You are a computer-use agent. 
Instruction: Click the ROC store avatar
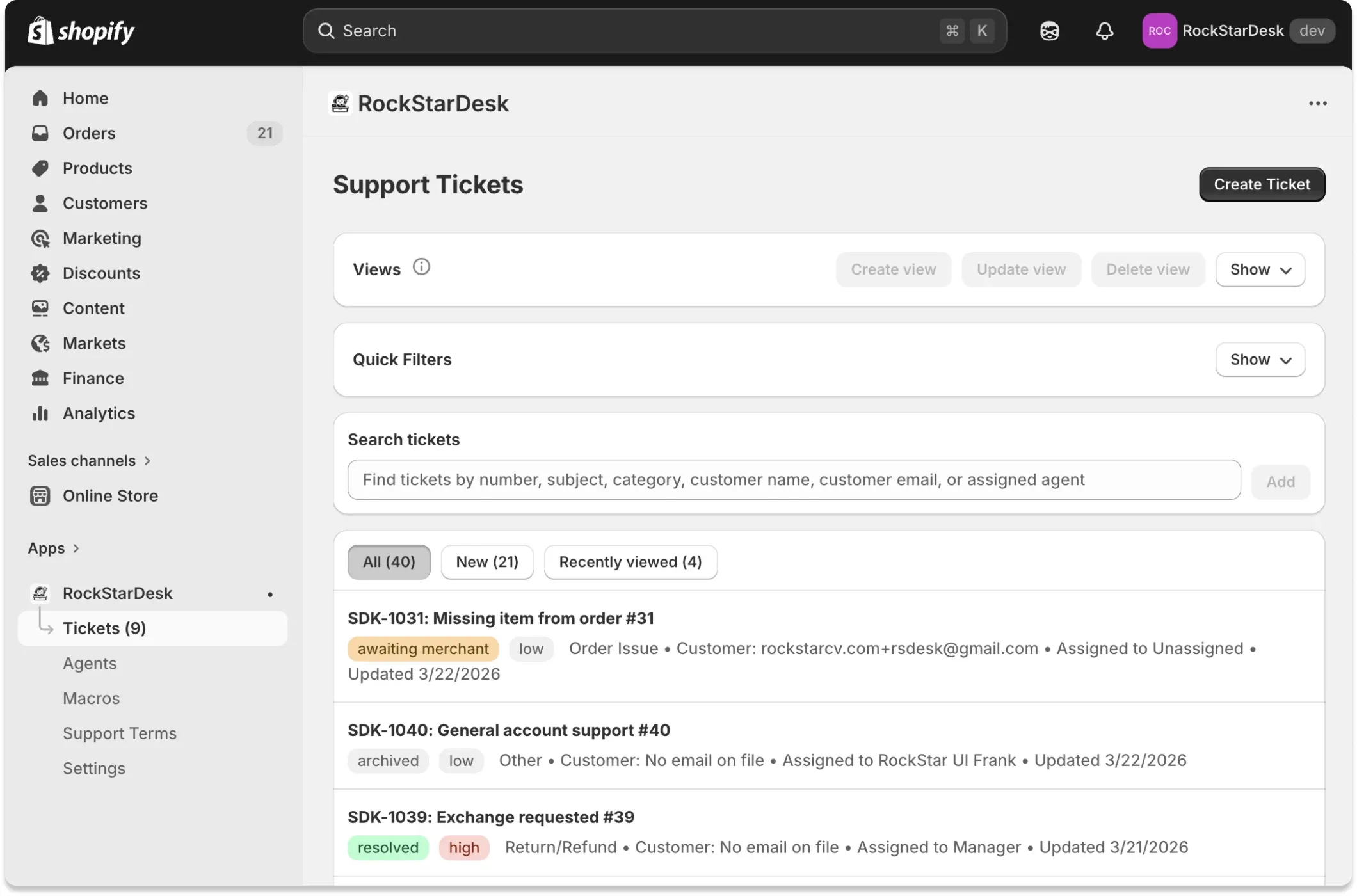click(x=1159, y=31)
